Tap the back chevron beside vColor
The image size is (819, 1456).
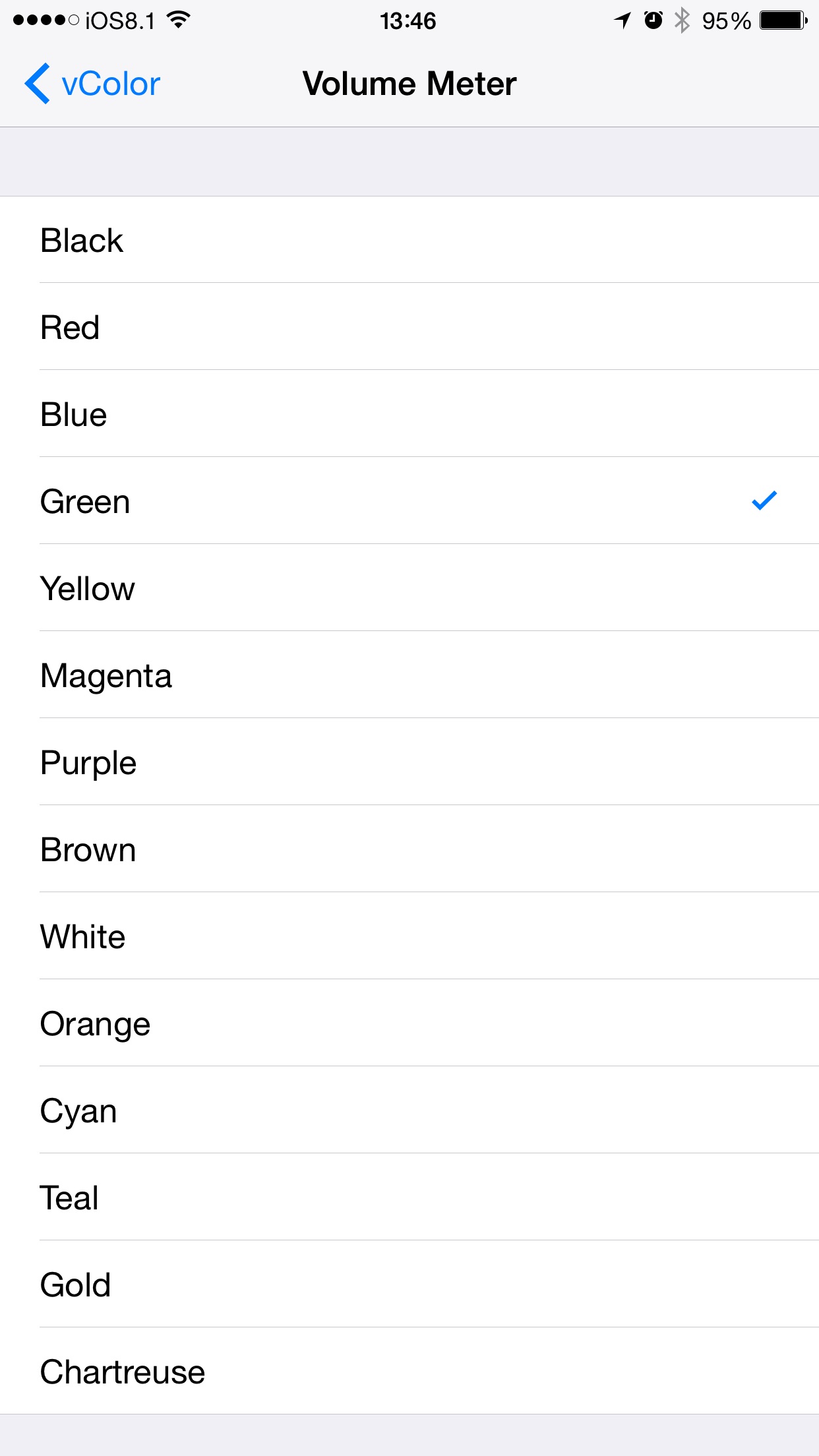click(x=38, y=84)
